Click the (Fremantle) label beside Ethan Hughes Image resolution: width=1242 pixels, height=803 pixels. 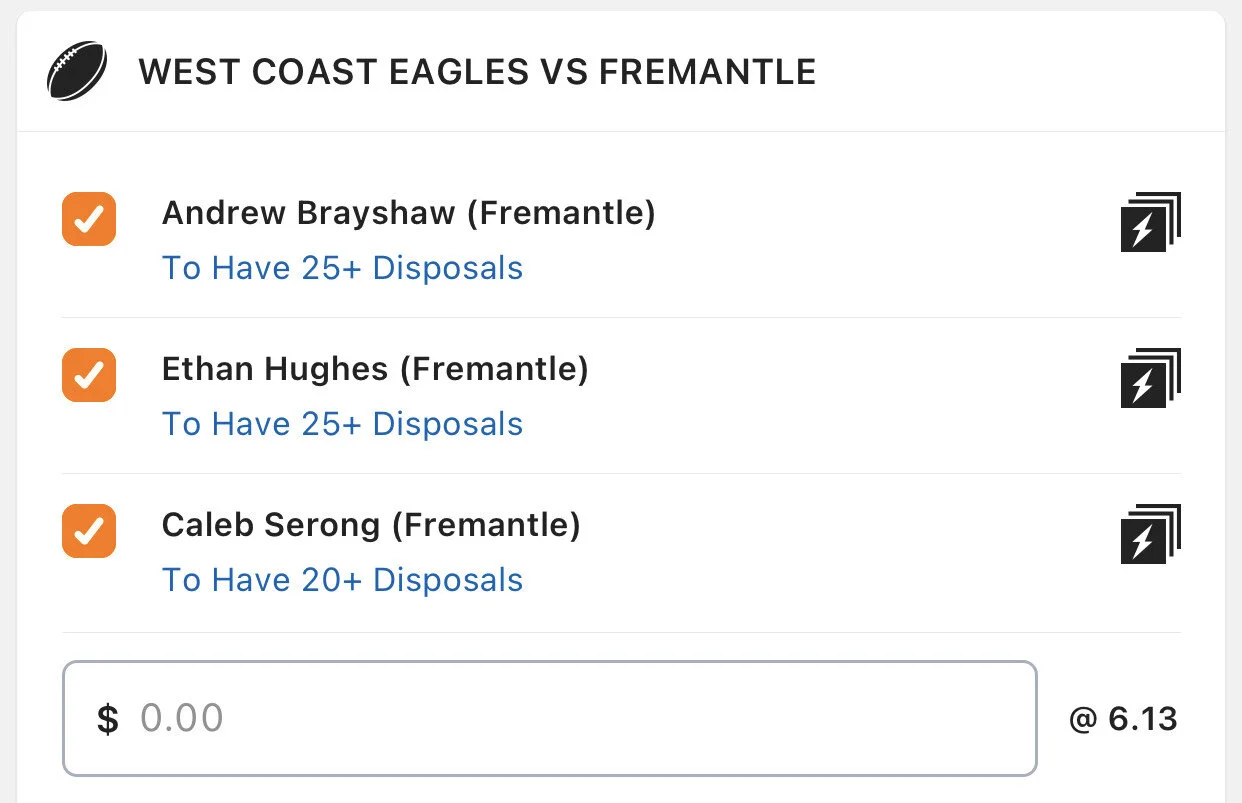(x=494, y=369)
